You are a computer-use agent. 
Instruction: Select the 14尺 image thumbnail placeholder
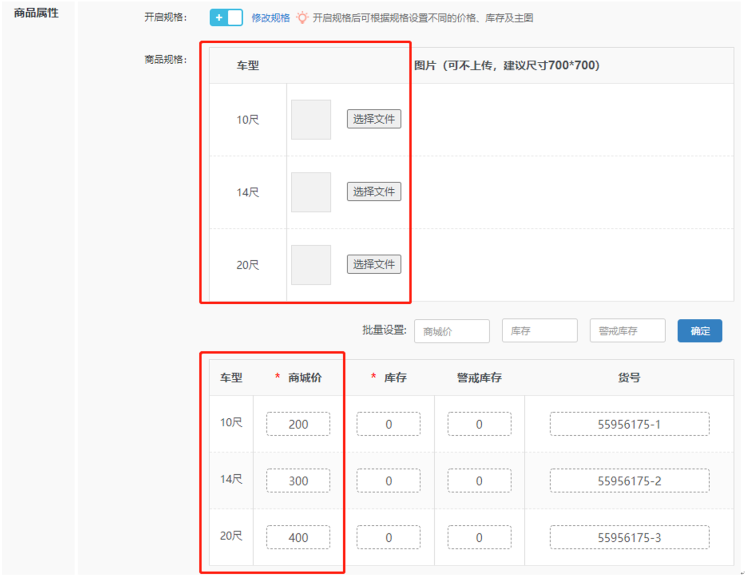(310, 192)
